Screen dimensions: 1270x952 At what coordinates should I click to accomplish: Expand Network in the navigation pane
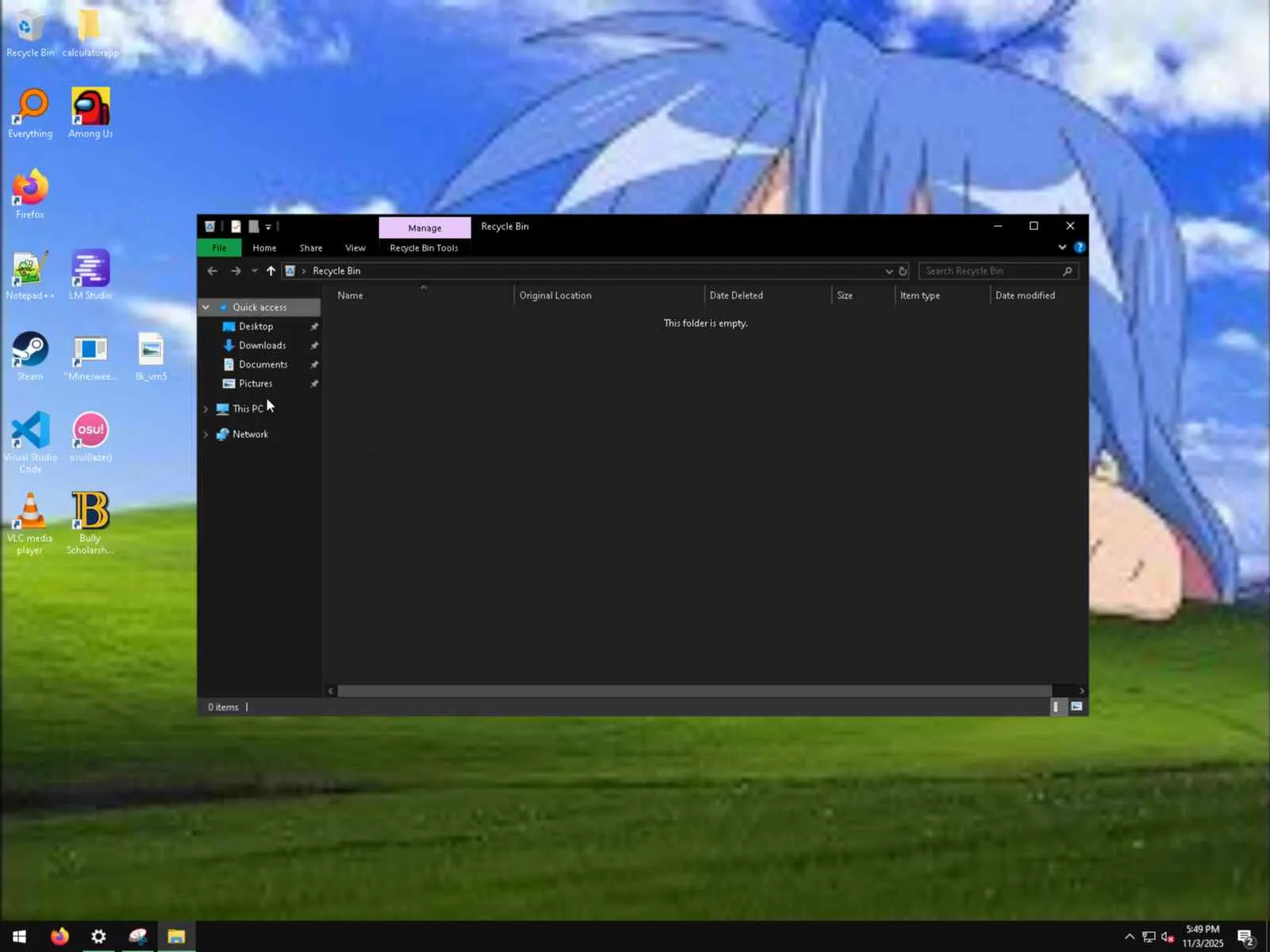coord(206,435)
